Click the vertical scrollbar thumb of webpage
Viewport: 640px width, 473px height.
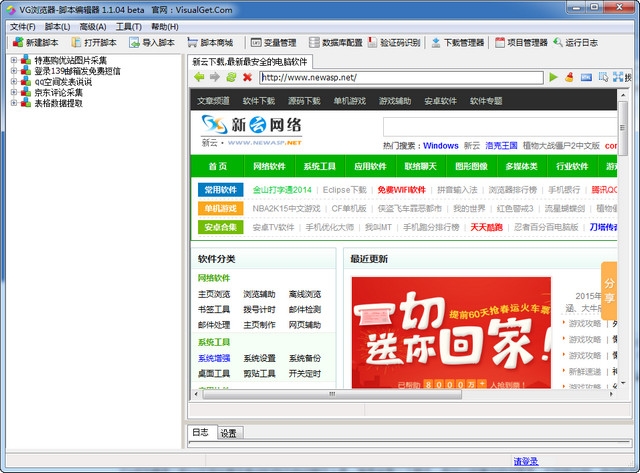coord(622,128)
